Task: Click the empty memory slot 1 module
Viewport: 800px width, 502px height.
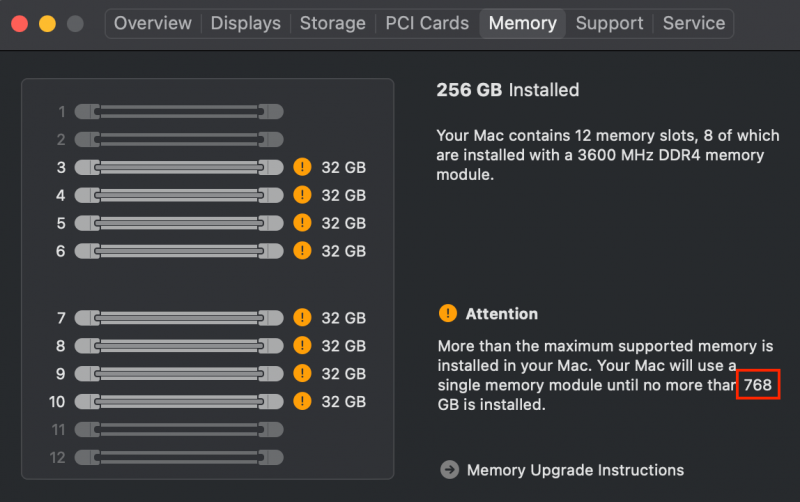Action: 179,111
